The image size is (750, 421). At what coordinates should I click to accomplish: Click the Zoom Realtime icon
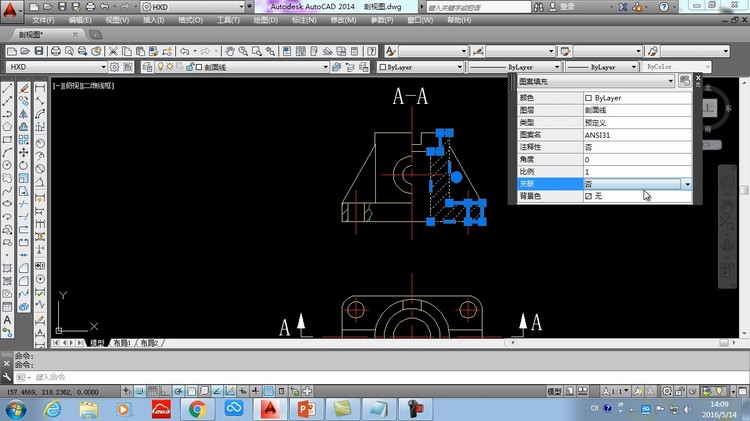(x=243, y=51)
